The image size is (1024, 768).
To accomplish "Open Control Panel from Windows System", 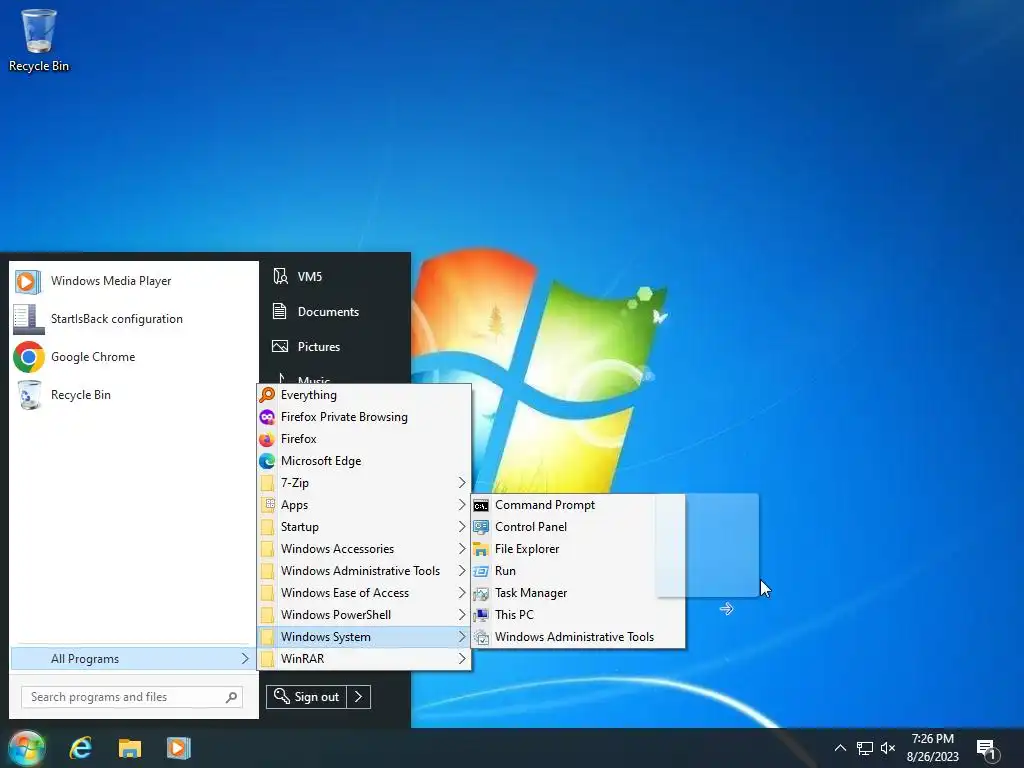I will click(x=578, y=526).
